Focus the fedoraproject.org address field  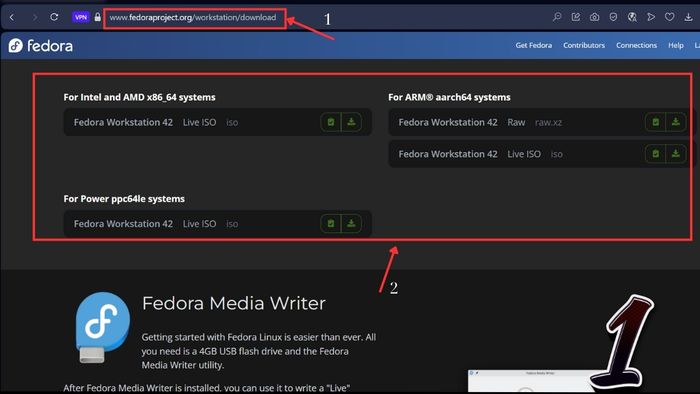[x=193, y=17]
